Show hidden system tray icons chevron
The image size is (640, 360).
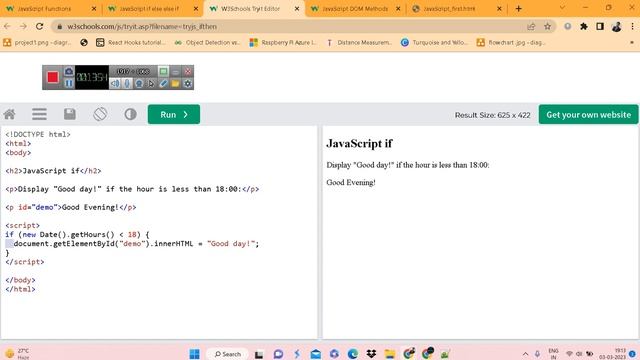coord(525,353)
